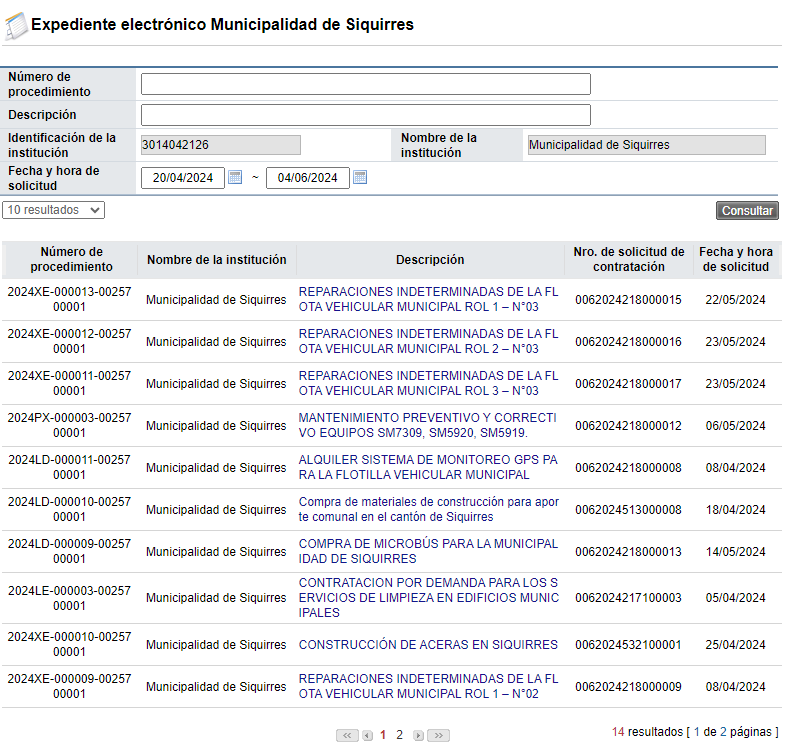Click Fecha y hora de solicitud column header
The width and height of the screenshot is (786, 750).
[735, 259]
